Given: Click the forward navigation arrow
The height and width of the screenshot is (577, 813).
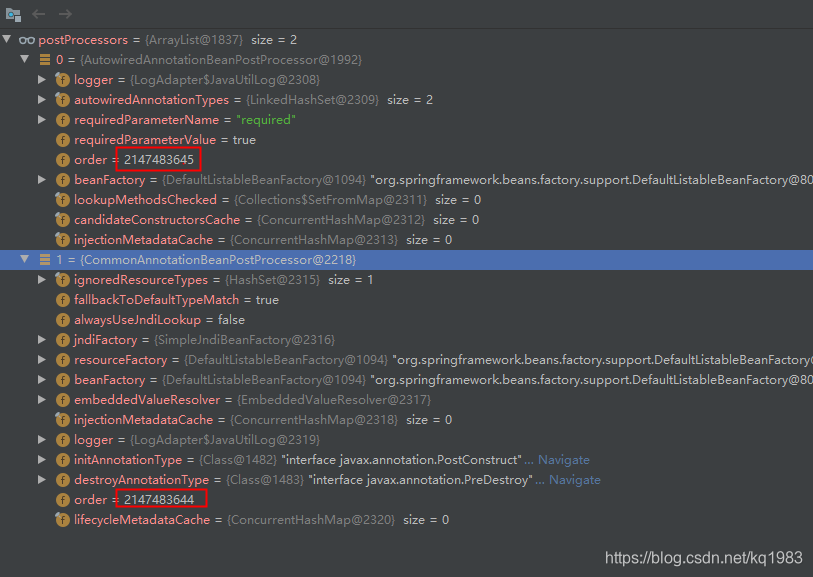Looking at the screenshot, I should click(x=64, y=14).
